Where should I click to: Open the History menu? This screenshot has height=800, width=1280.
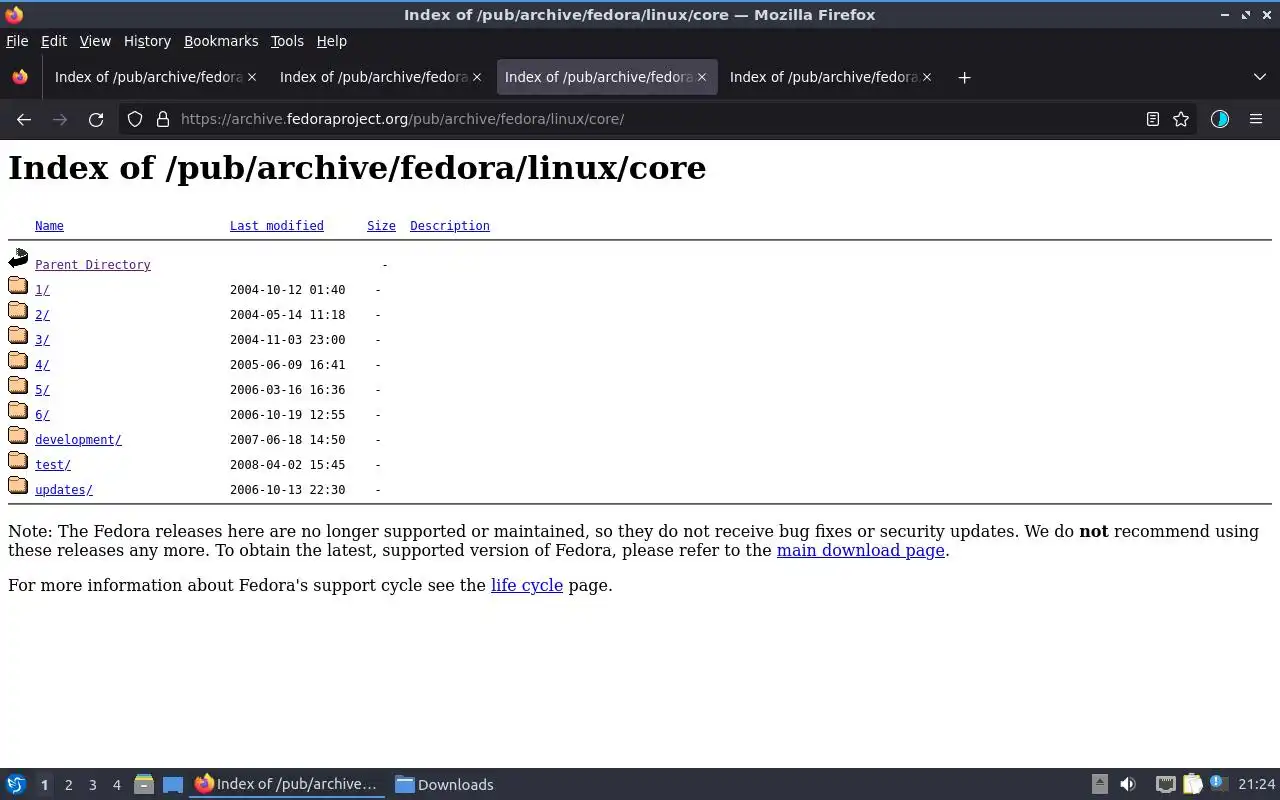[147, 41]
